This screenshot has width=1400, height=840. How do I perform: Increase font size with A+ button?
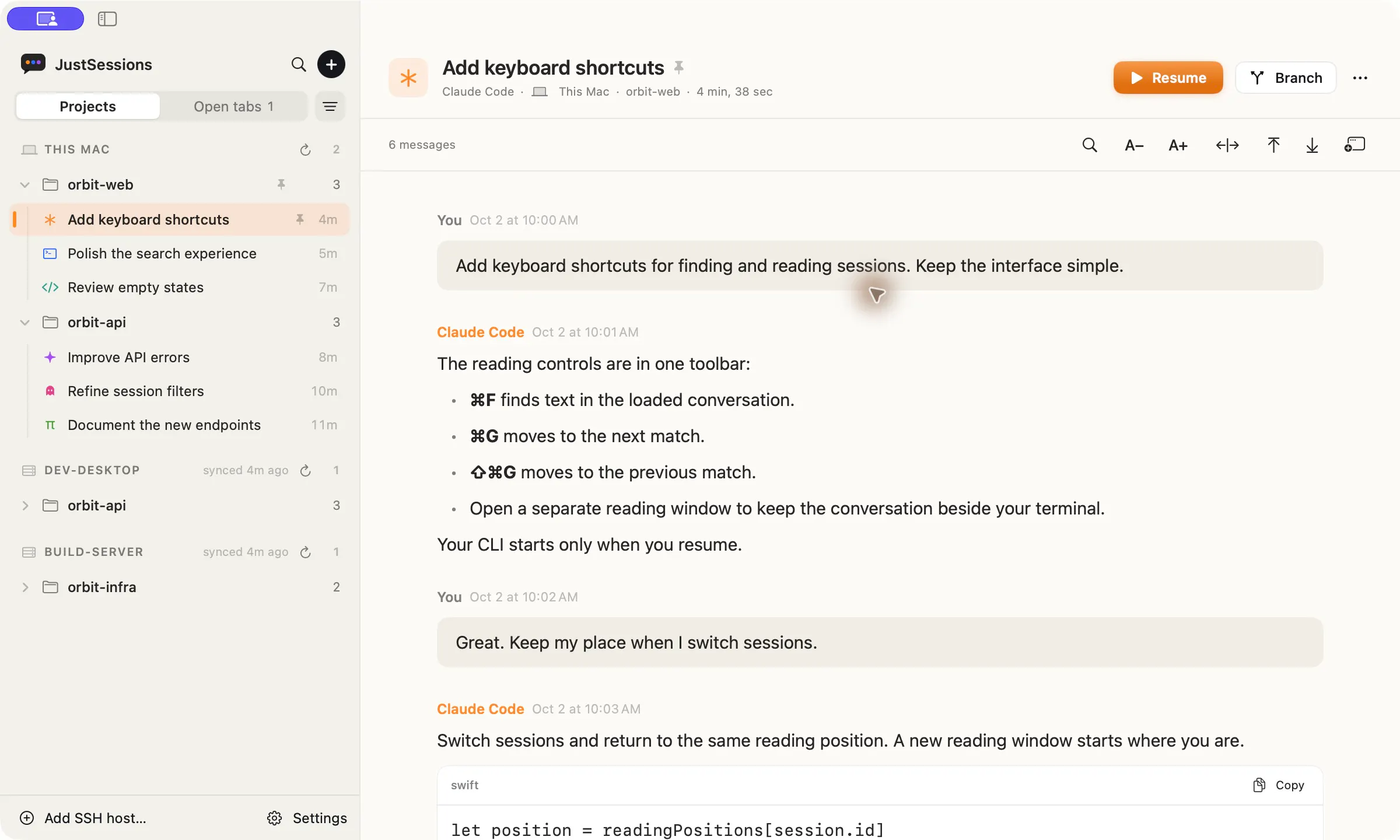(x=1178, y=145)
